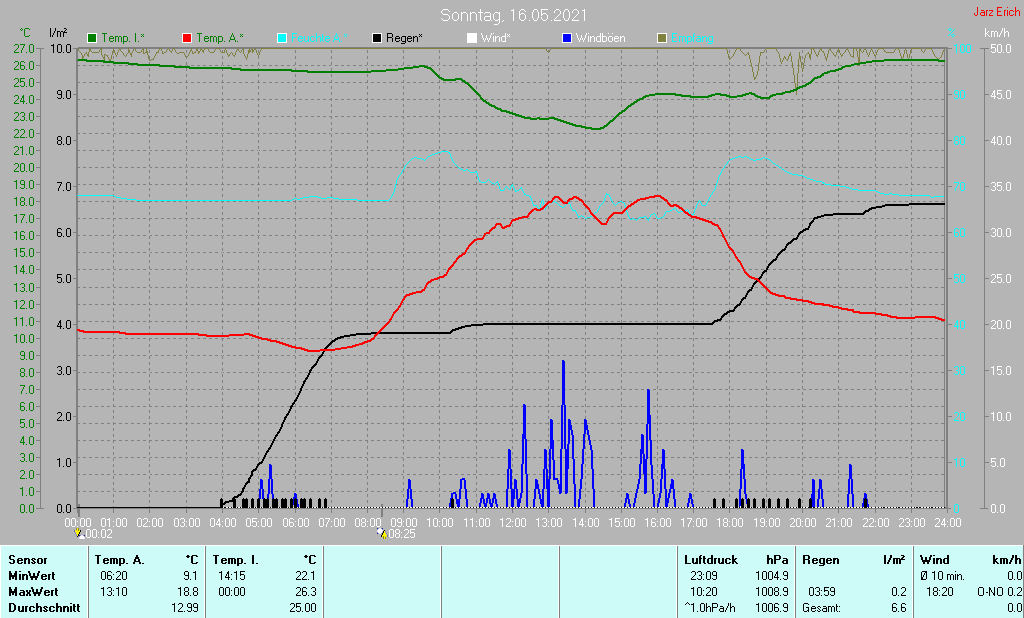The image size is (1024, 618).
Task: Click the 12:00 x-axis time label
Action: [x=513, y=523]
